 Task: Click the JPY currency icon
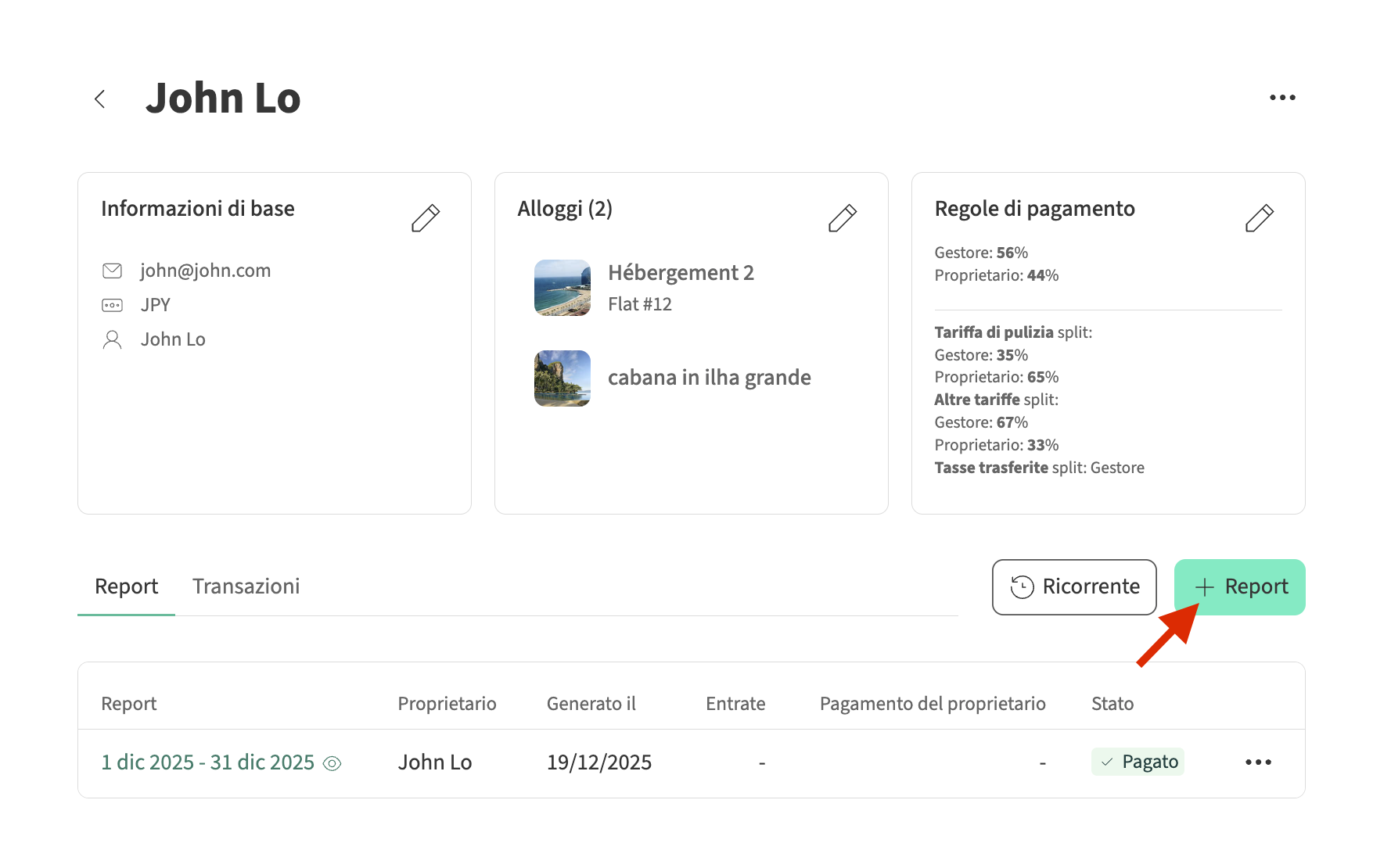(x=113, y=305)
